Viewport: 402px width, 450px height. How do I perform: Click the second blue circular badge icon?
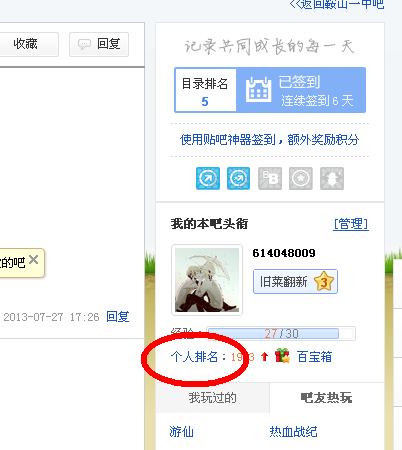(238, 178)
